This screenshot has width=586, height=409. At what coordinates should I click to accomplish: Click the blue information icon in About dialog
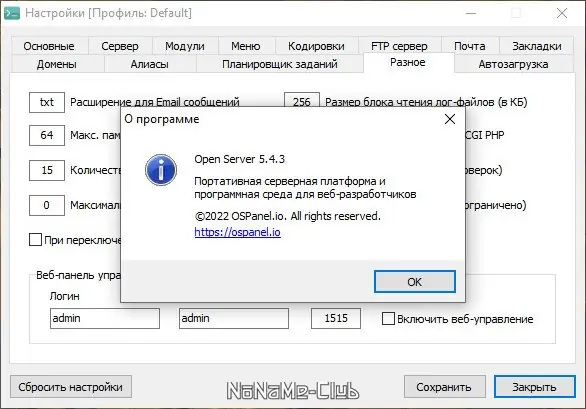pyautogui.click(x=161, y=170)
